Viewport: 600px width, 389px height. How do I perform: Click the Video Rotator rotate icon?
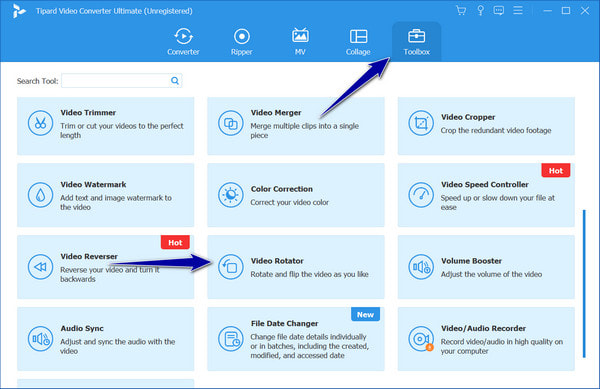point(230,267)
